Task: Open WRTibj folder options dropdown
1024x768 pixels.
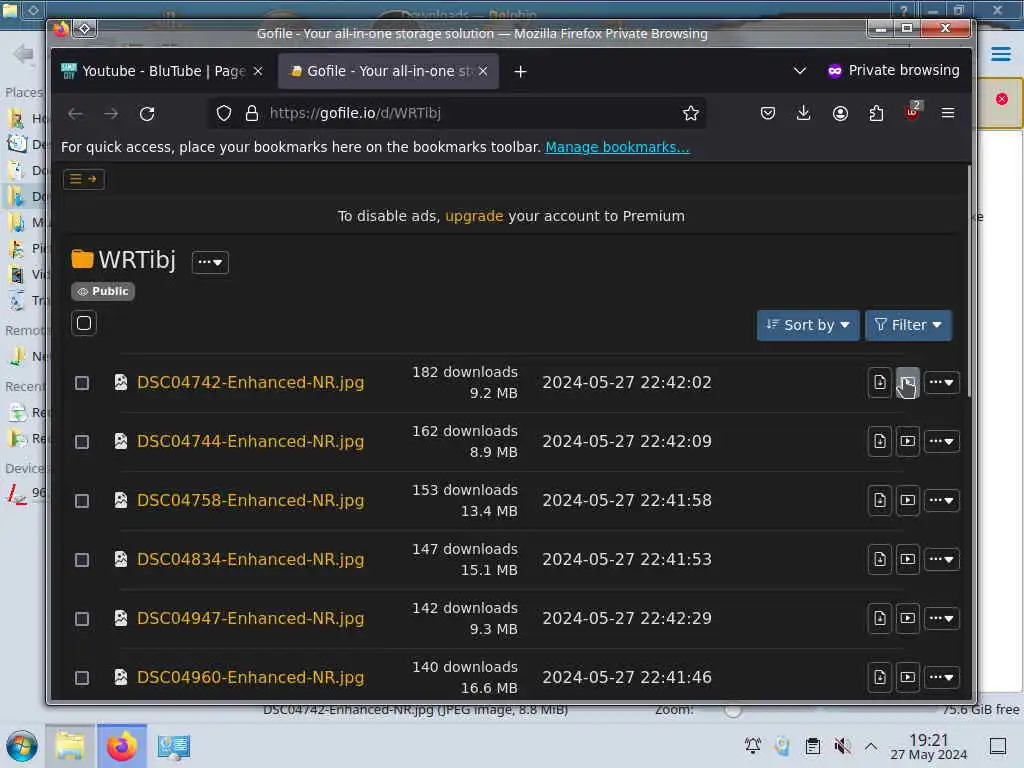Action: click(x=210, y=262)
